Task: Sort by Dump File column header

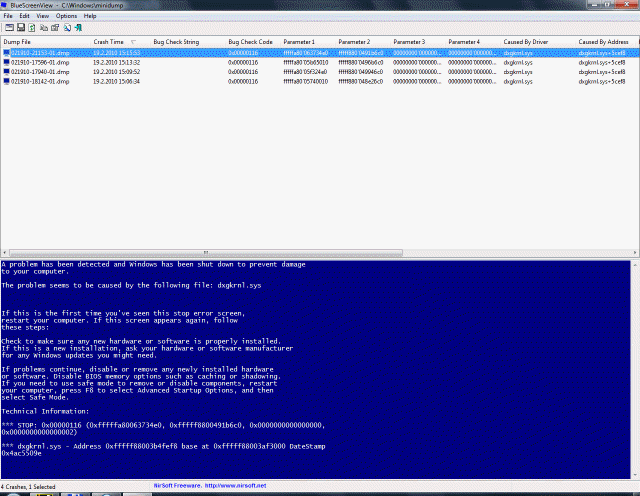Action: tap(46, 42)
